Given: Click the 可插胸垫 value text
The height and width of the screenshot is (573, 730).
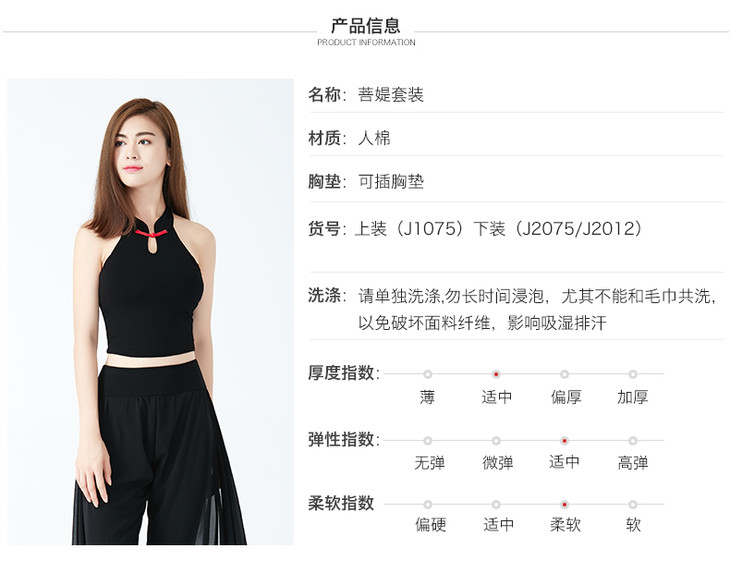Looking at the screenshot, I should tap(391, 182).
